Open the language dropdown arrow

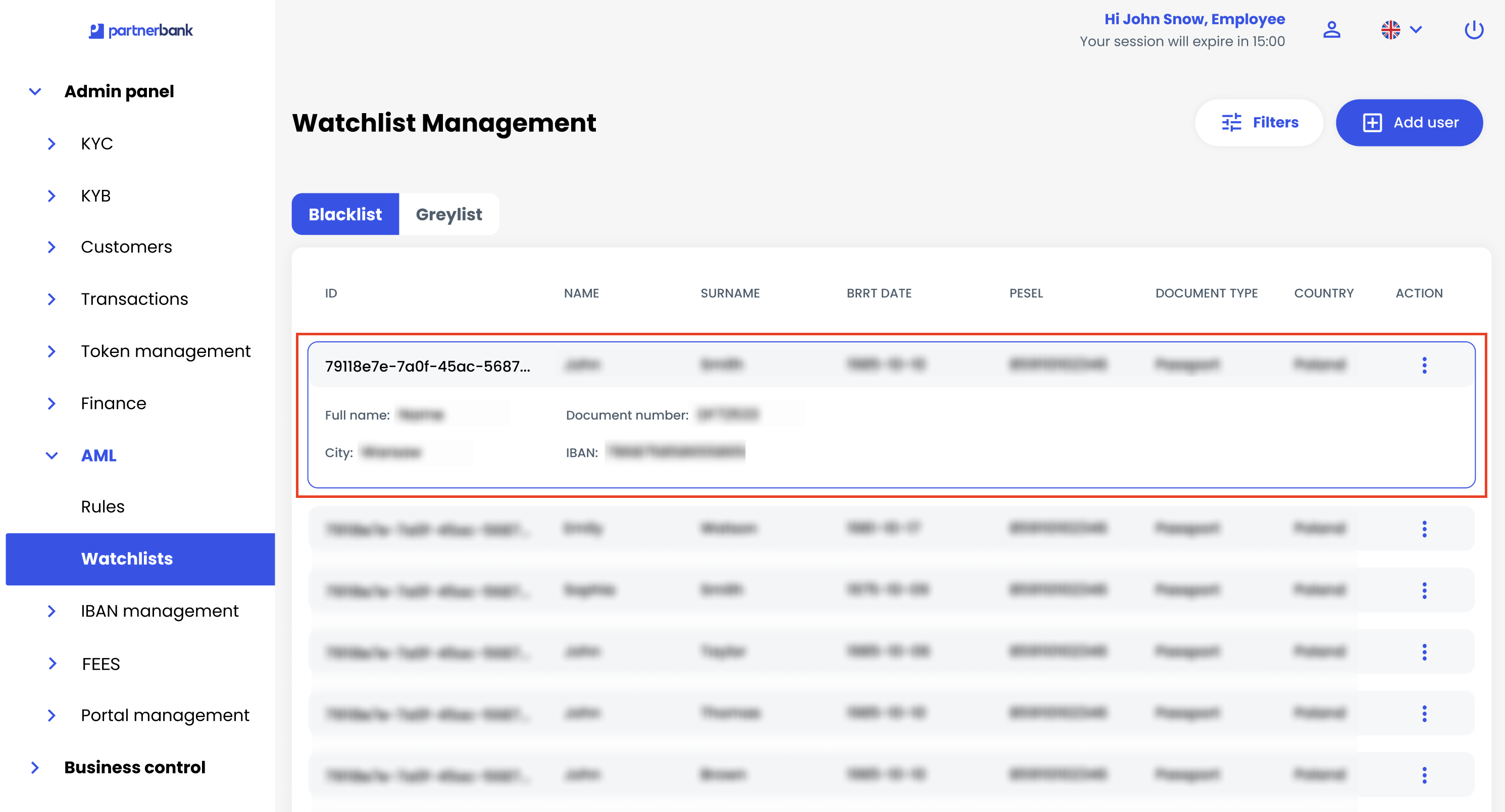(1416, 30)
